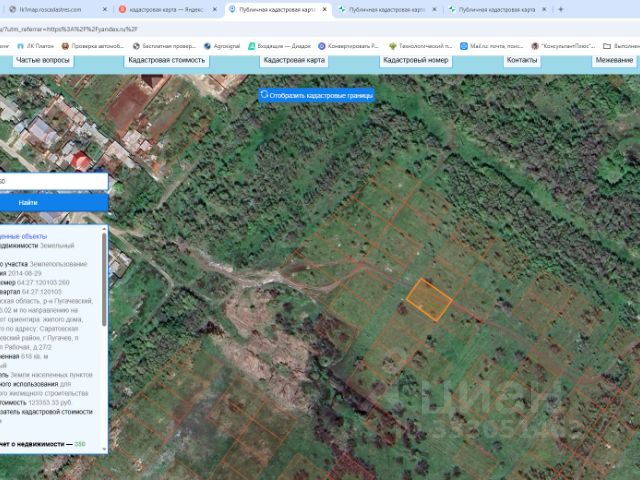Select the 'Земли населенных пунктов' category text
Screen dimensions: 640x480
(x=51, y=375)
